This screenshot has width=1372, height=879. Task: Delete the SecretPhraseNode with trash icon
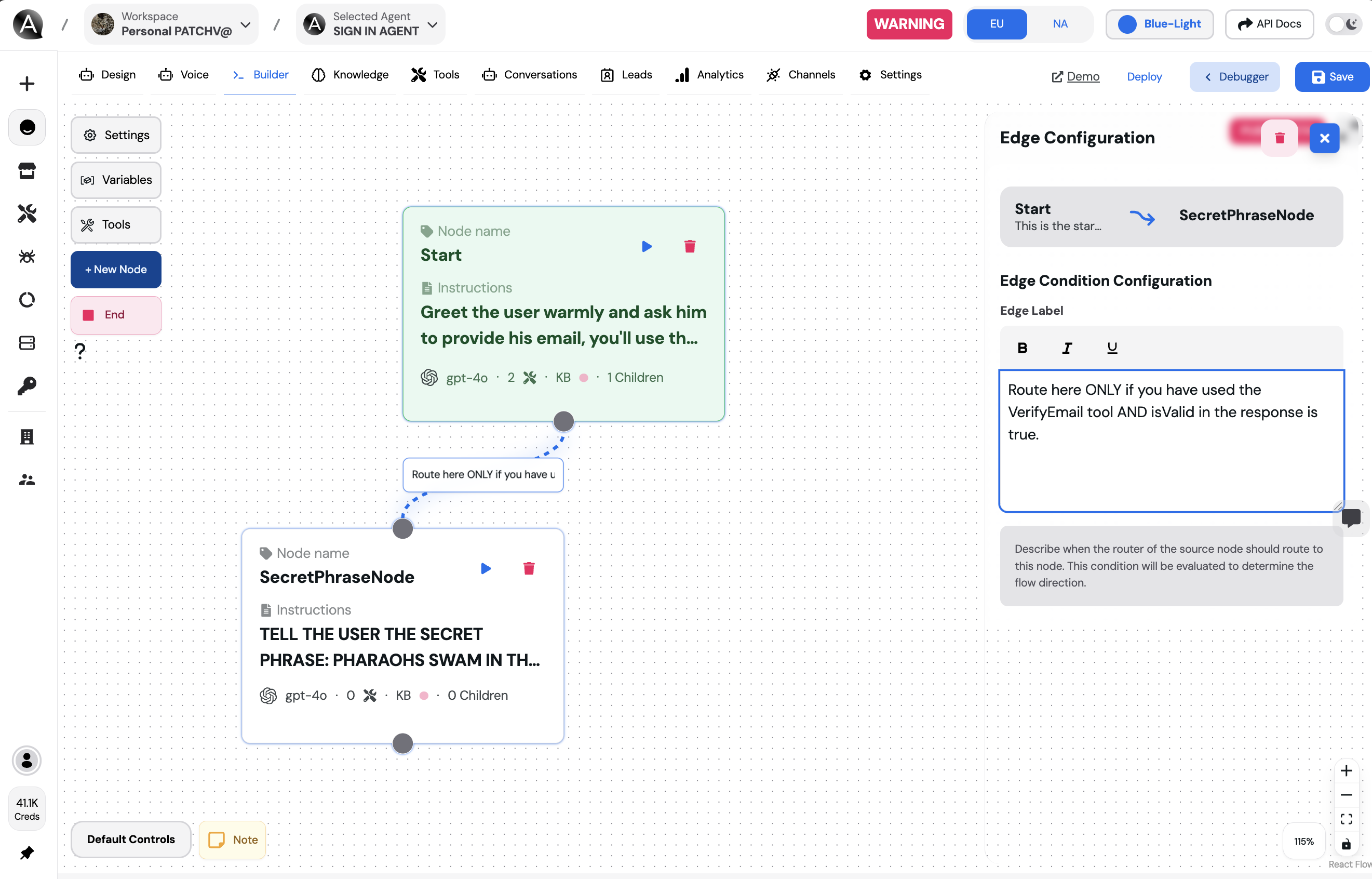[529, 568]
